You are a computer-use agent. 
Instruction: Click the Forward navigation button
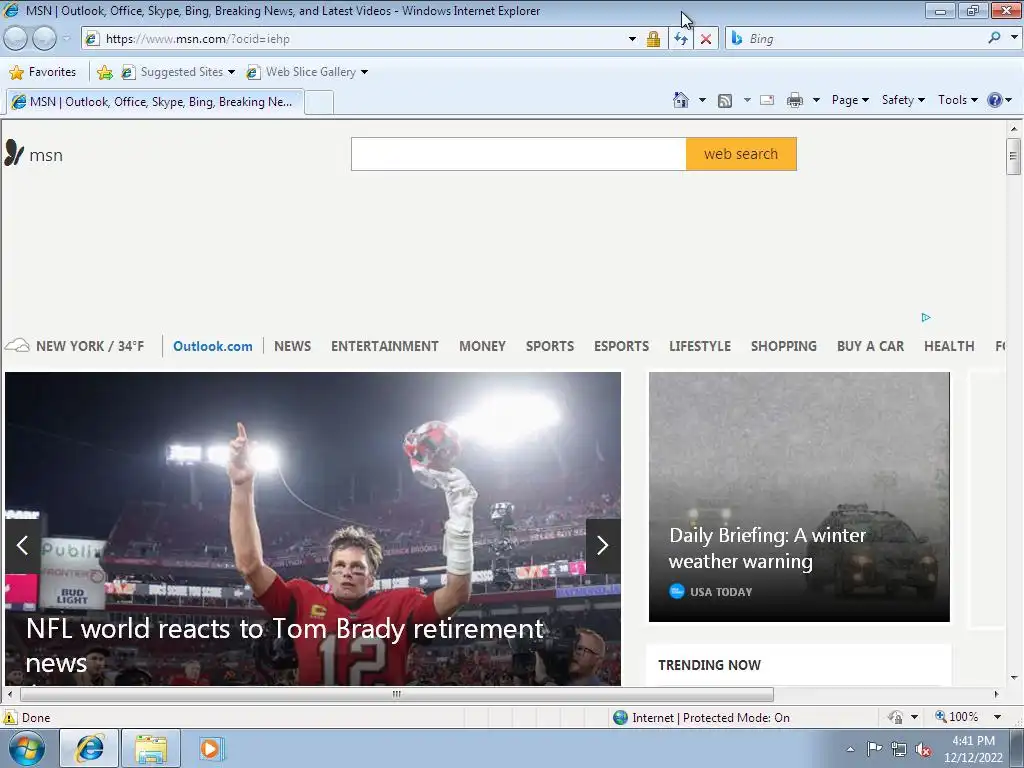44,39
